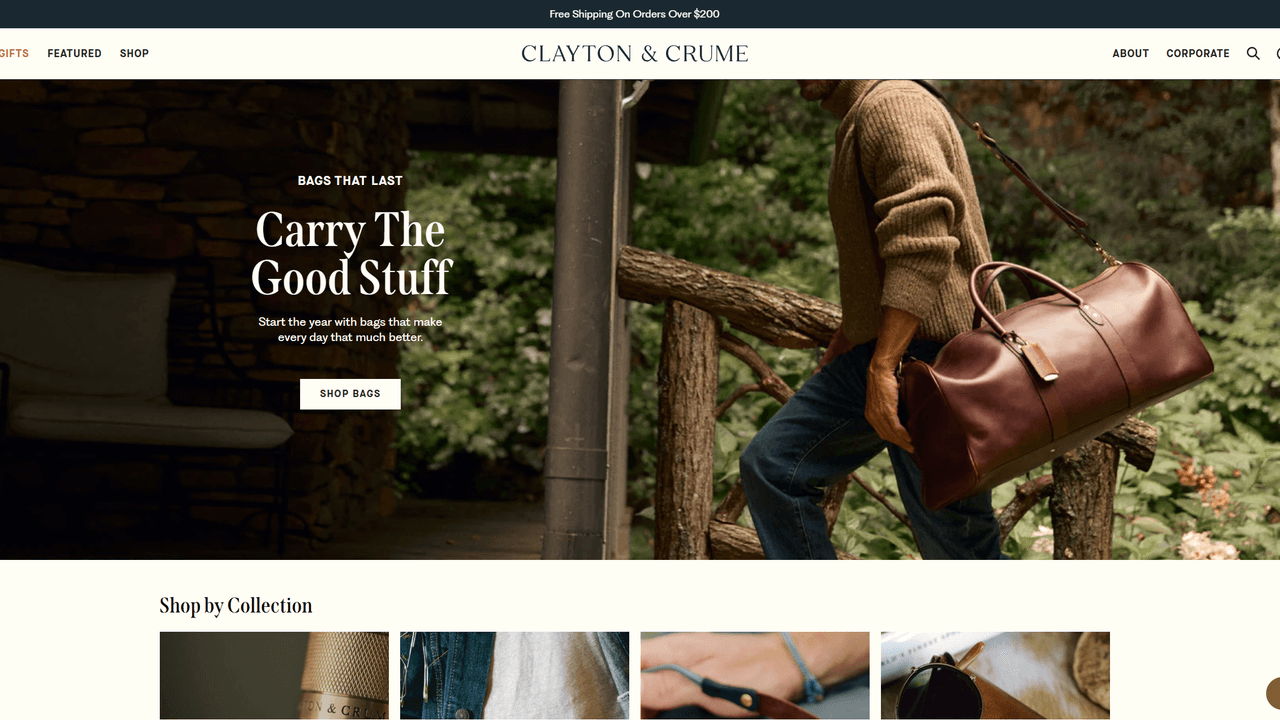Open the search magnifying glass icon
This screenshot has height=720, width=1280.
pyautogui.click(x=1253, y=54)
